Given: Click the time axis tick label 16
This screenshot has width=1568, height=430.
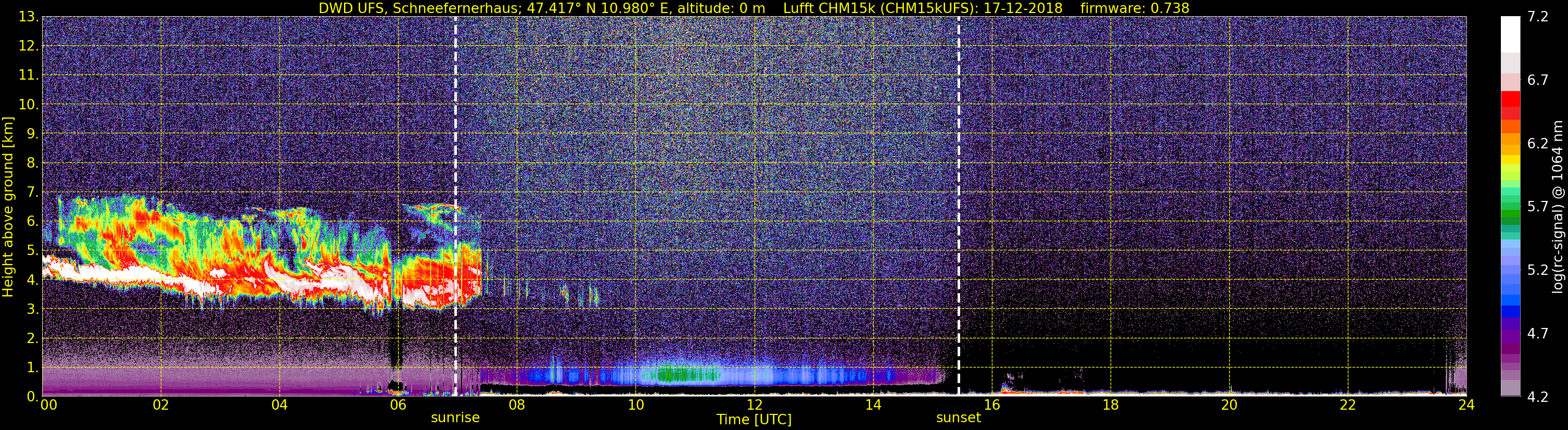Looking at the screenshot, I should coord(991,405).
